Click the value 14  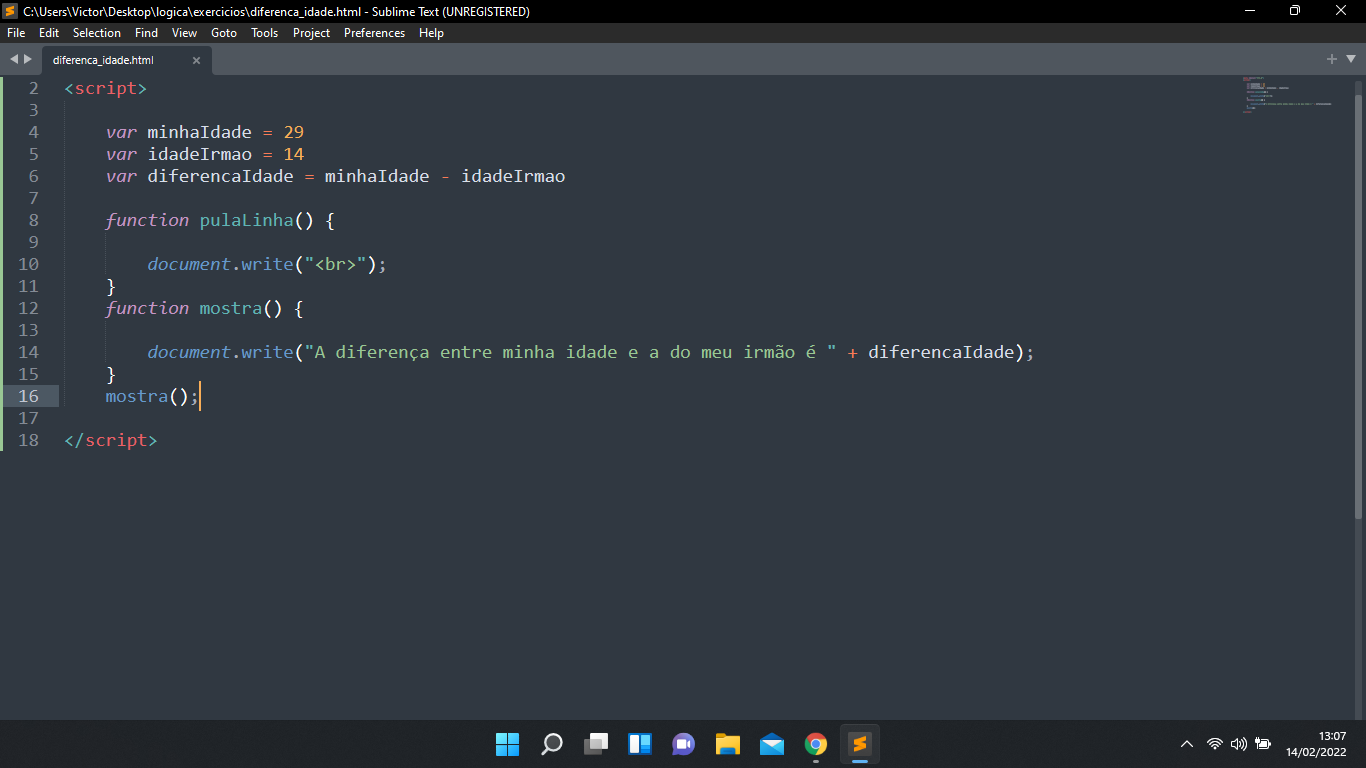294,154
